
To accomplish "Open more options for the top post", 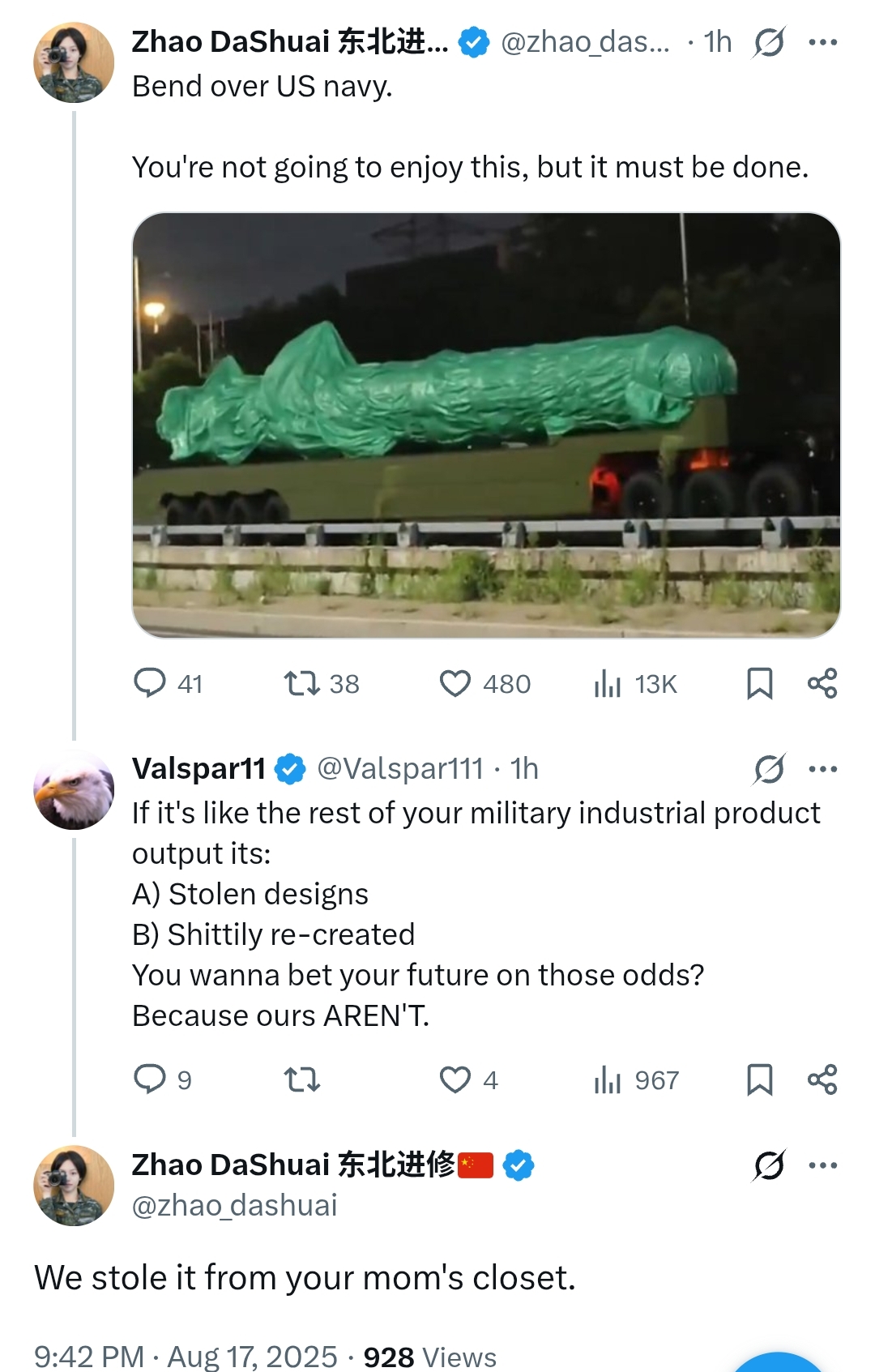I will [x=823, y=42].
